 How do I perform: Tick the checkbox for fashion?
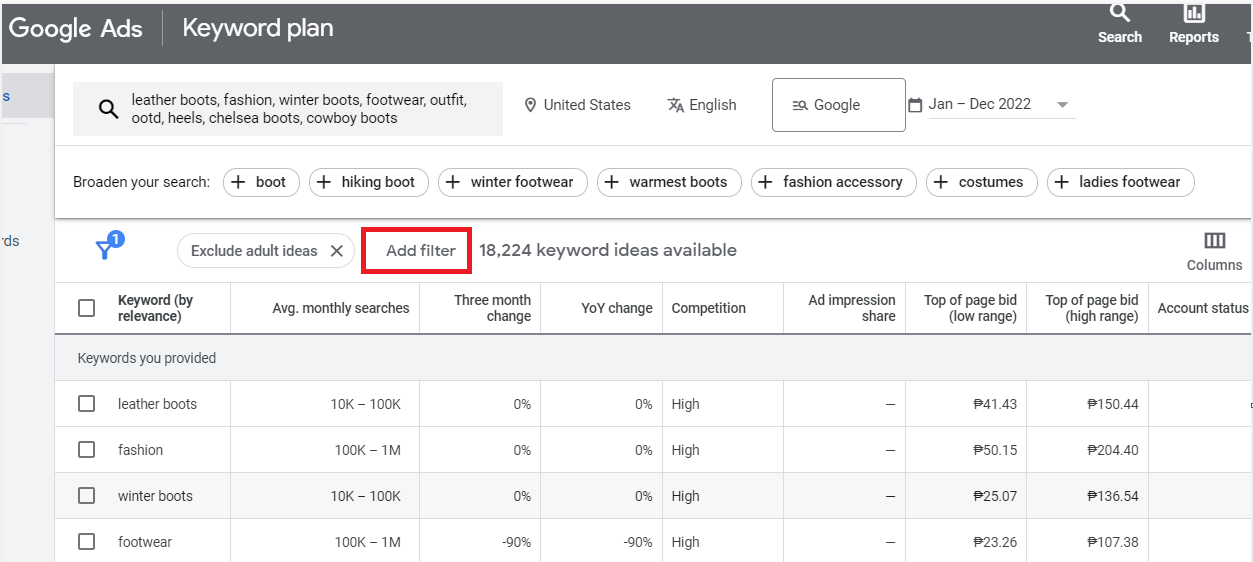coord(87,450)
